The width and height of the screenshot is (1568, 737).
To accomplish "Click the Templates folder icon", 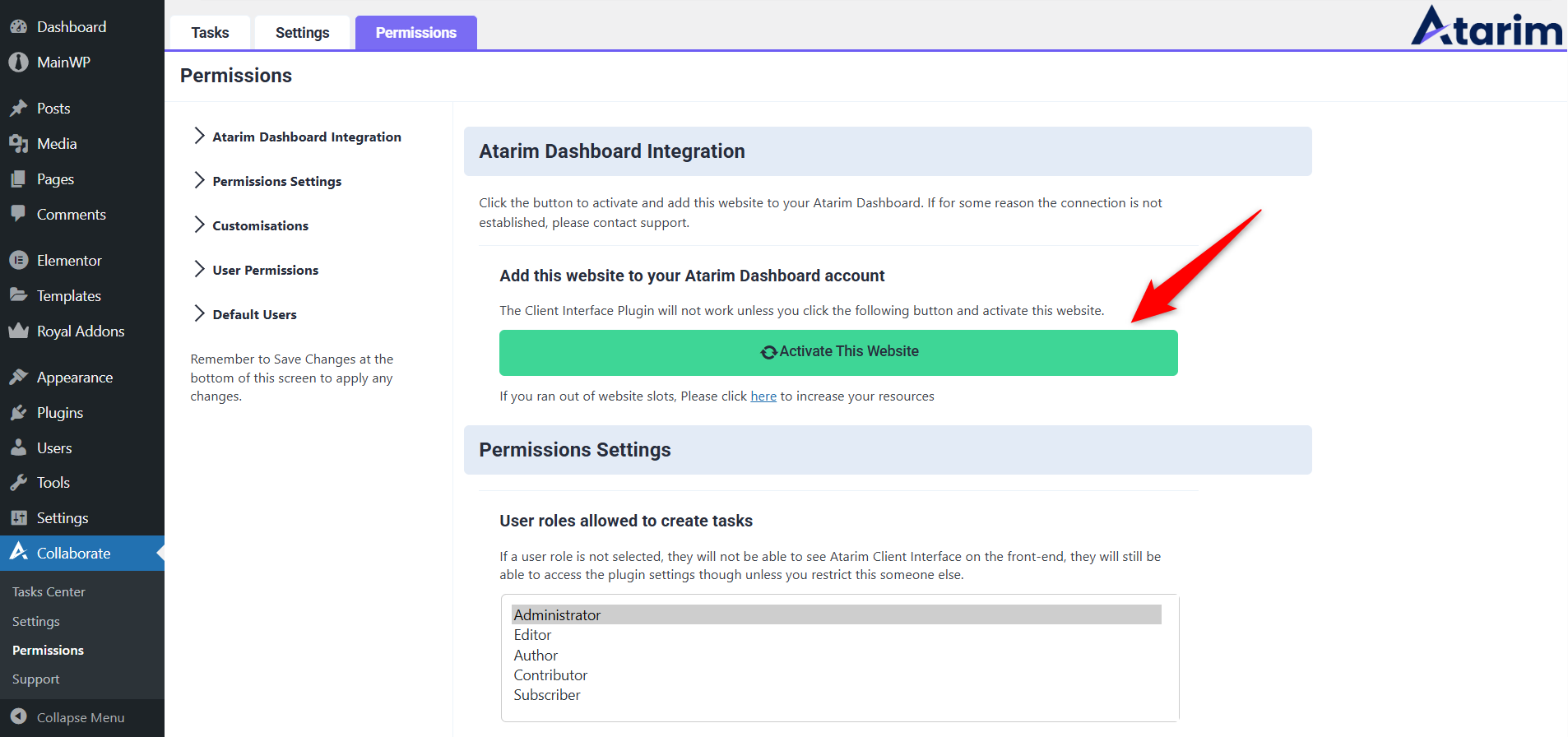I will point(18,294).
